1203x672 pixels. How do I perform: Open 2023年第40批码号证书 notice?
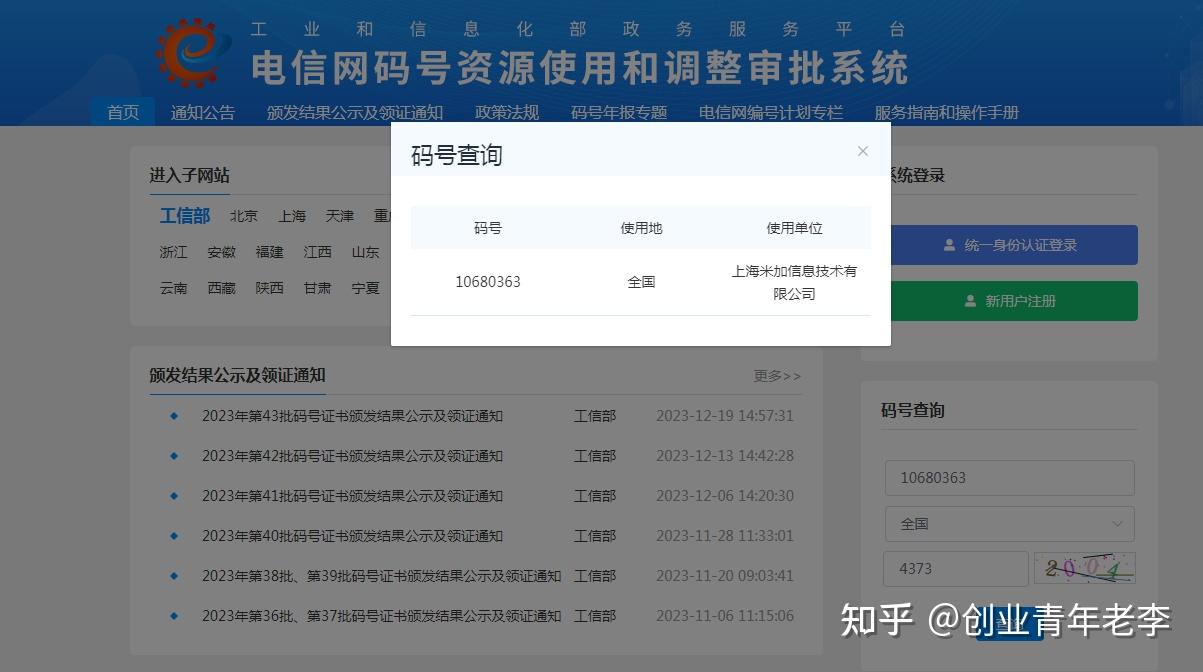click(x=352, y=536)
